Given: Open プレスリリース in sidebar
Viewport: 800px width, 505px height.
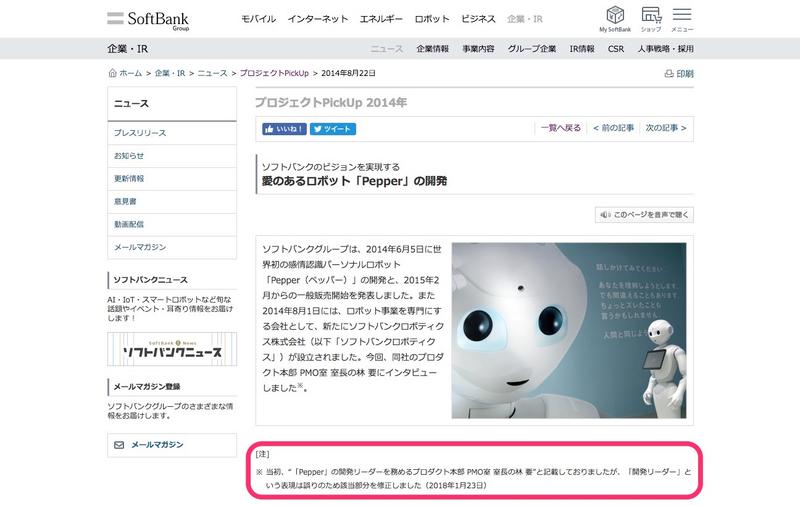Looking at the screenshot, I should [x=172, y=133].
